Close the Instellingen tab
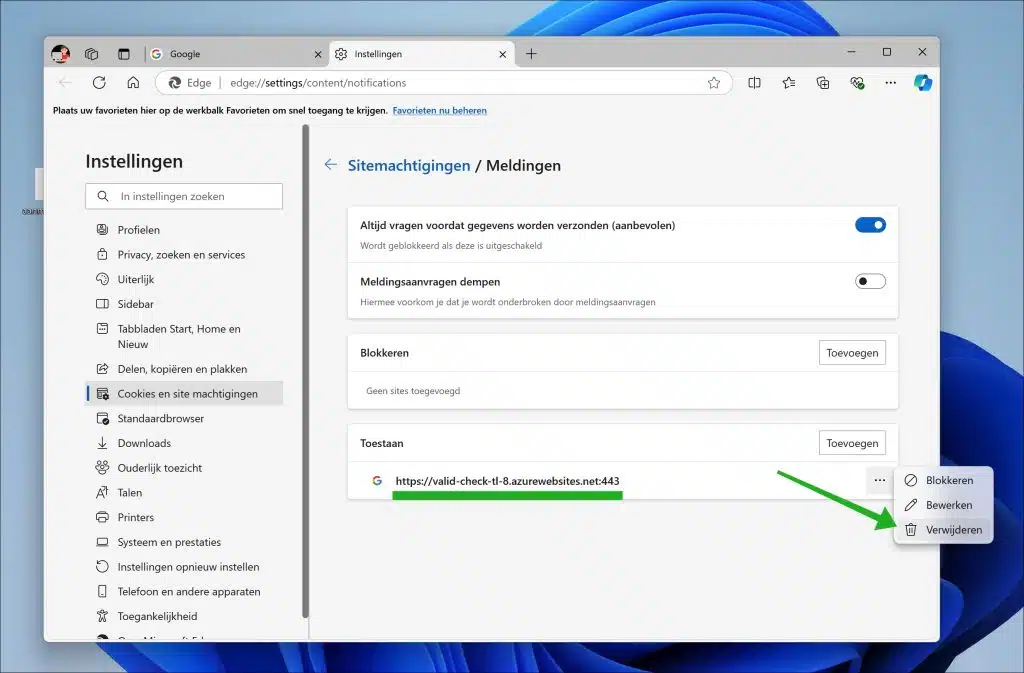The height and width of the screenshot is (673, 1024). click(502, 54)
